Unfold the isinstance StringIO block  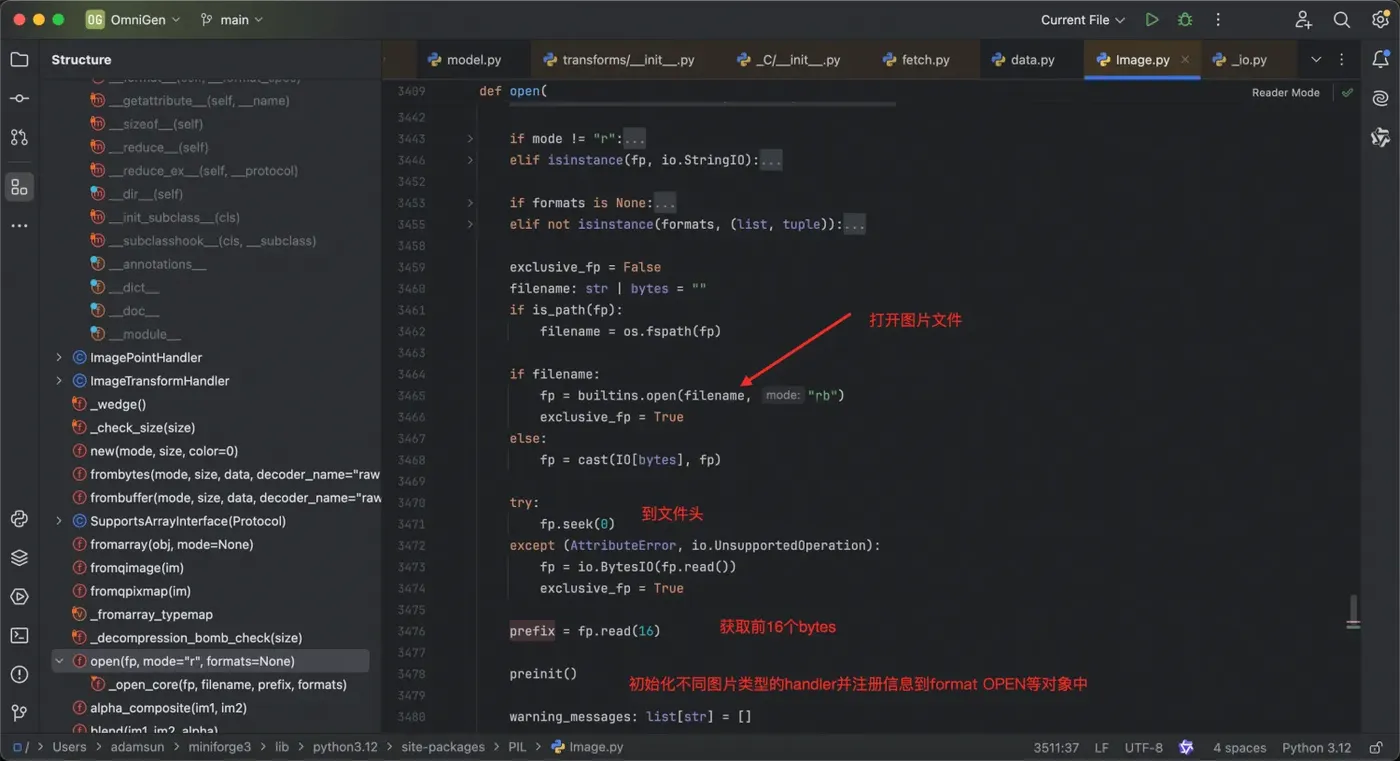click(470, 160)
